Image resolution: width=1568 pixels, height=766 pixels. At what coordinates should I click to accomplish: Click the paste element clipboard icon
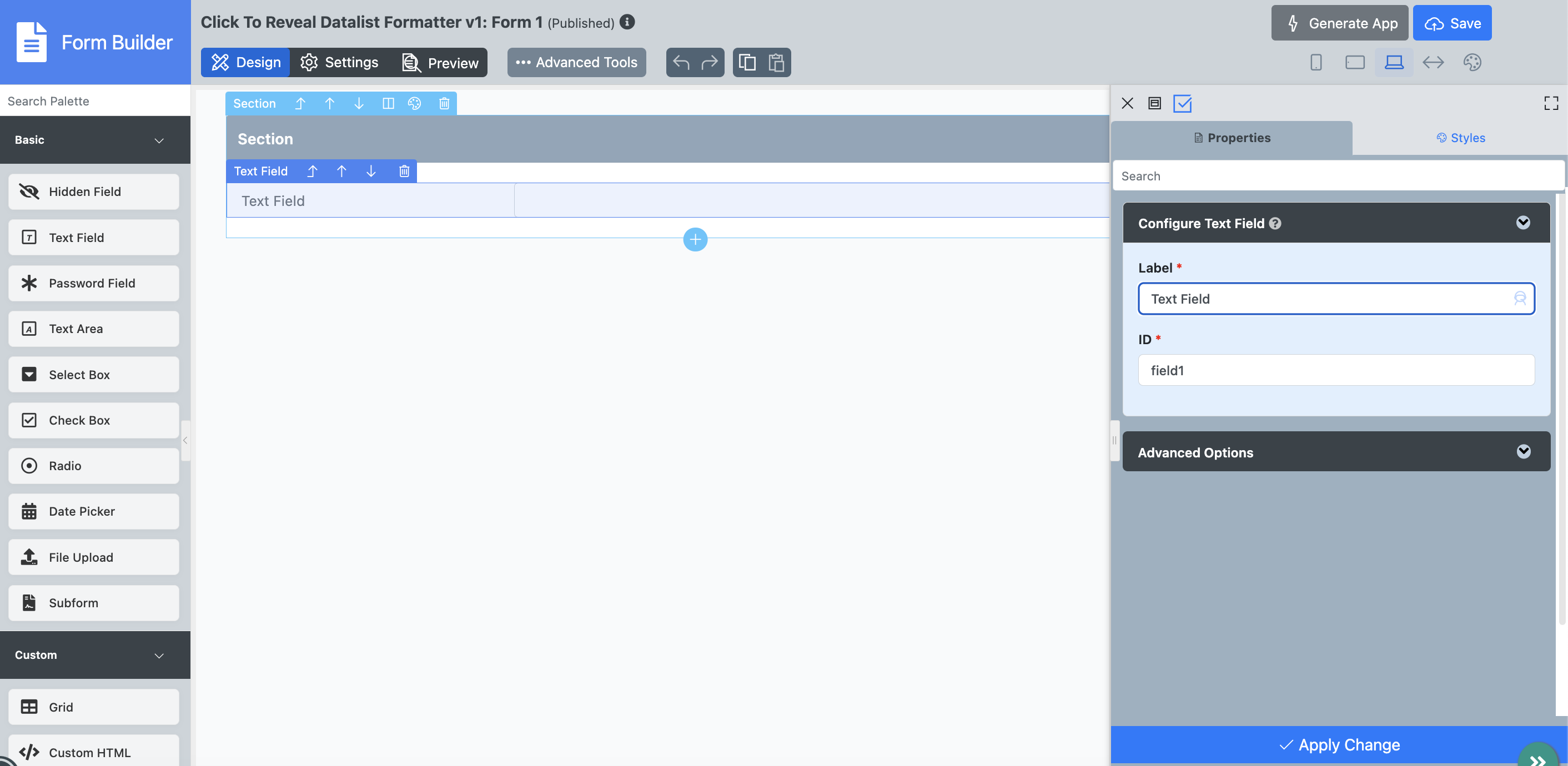pyautogui.click(x=776, y=62)
